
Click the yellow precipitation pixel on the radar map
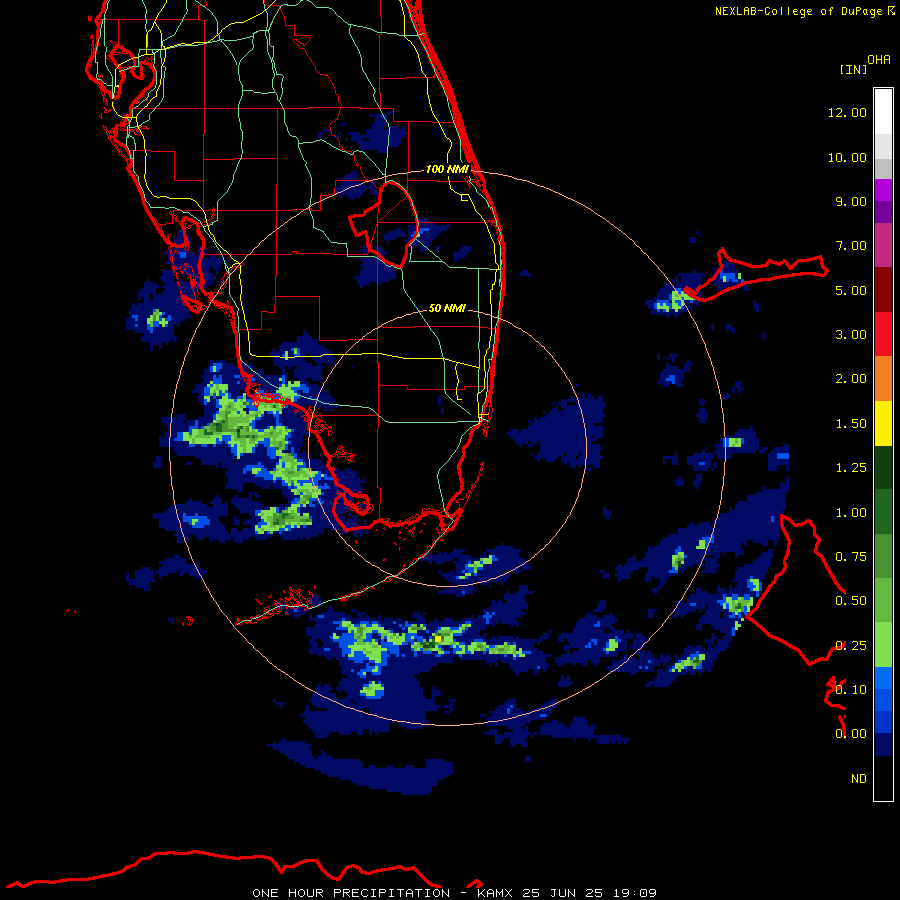click(438, 638)
